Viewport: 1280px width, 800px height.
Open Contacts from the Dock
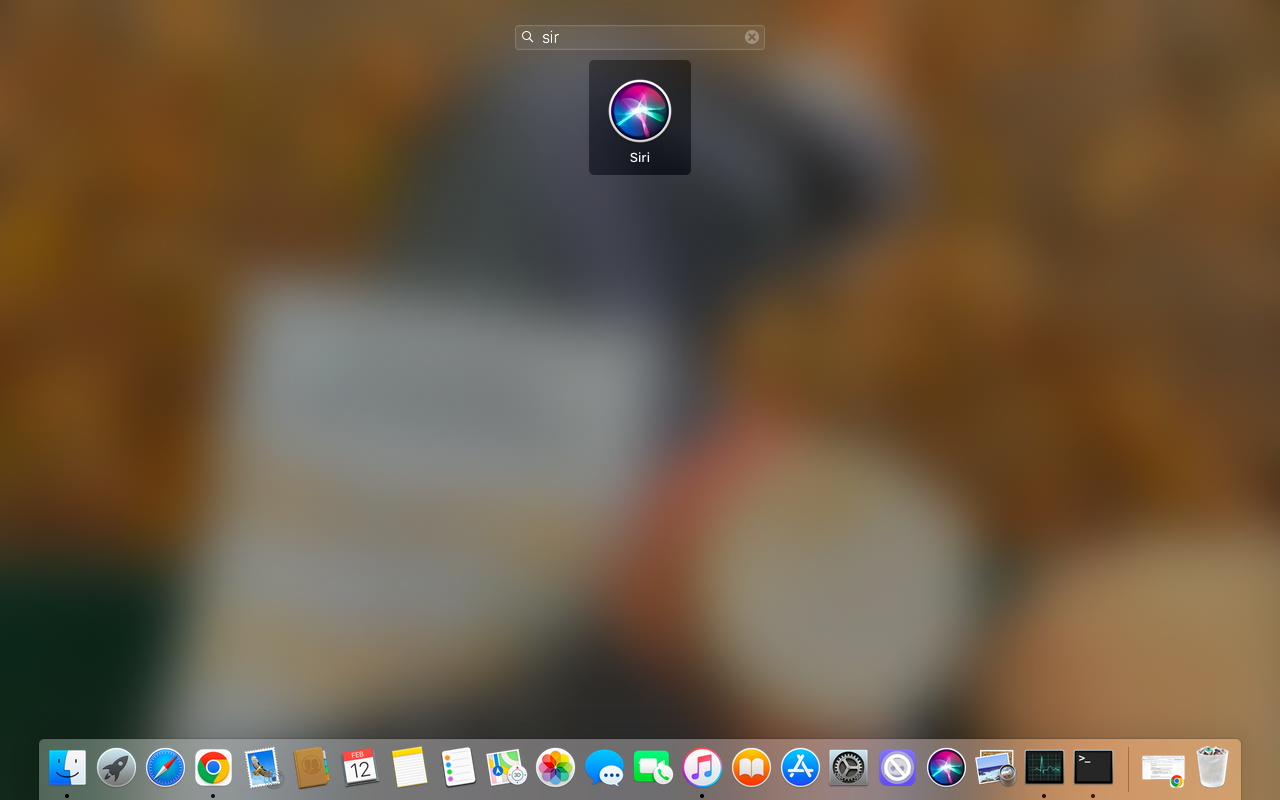tap(311, 768)
